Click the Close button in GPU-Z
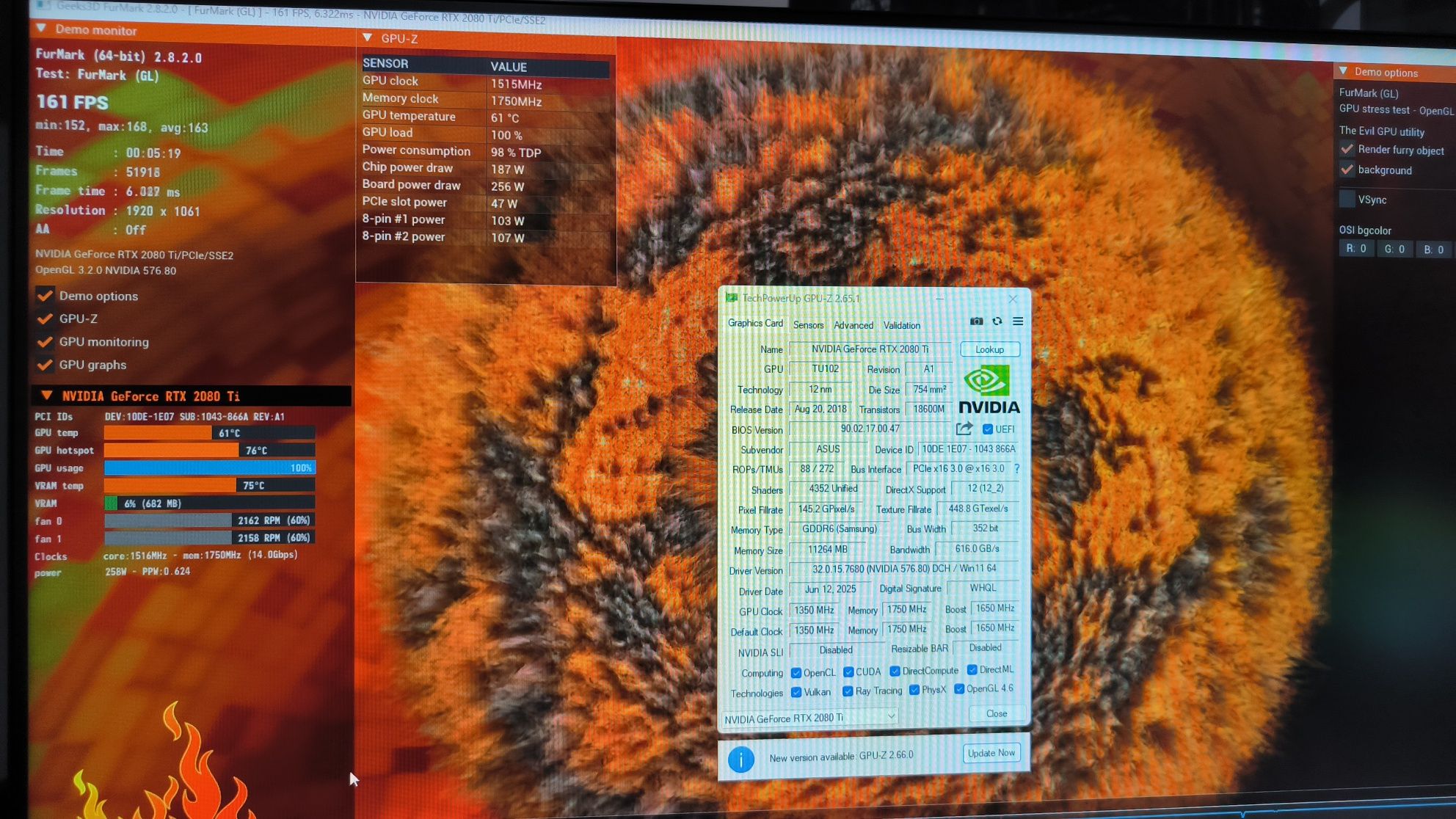Image resolution: width=1456 pixels, height=819 pixels. point(996,713)
